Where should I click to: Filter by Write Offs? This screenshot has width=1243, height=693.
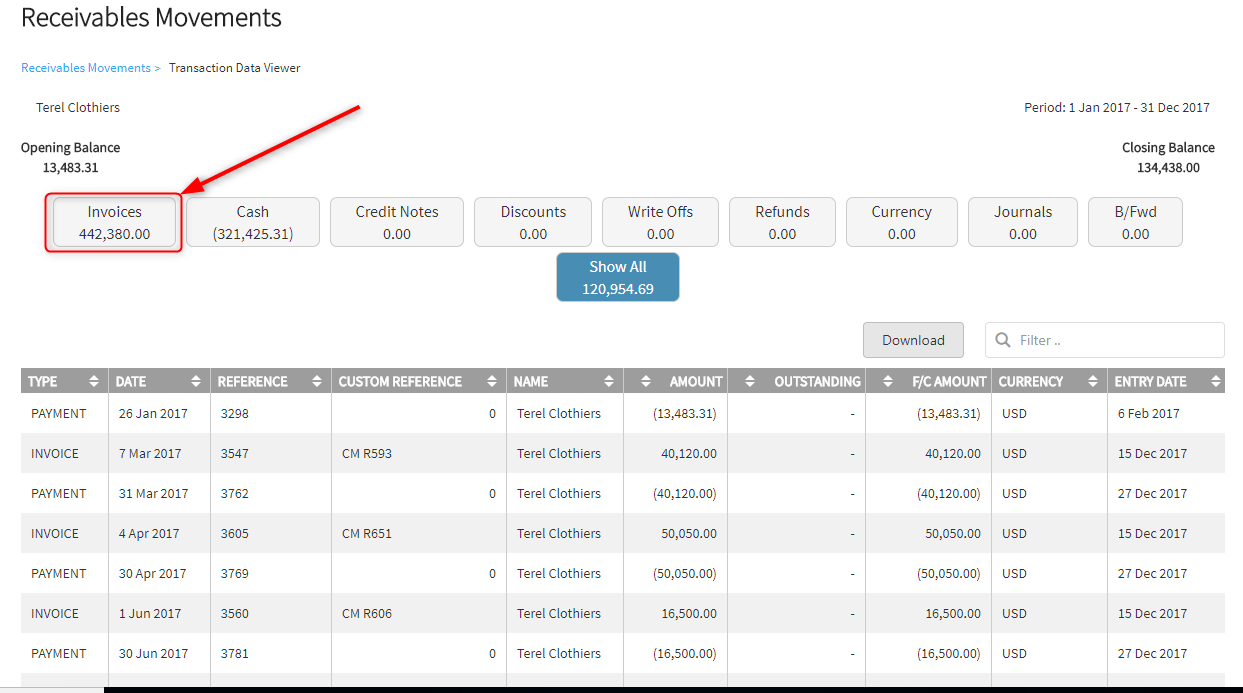[x=660, y=222]
